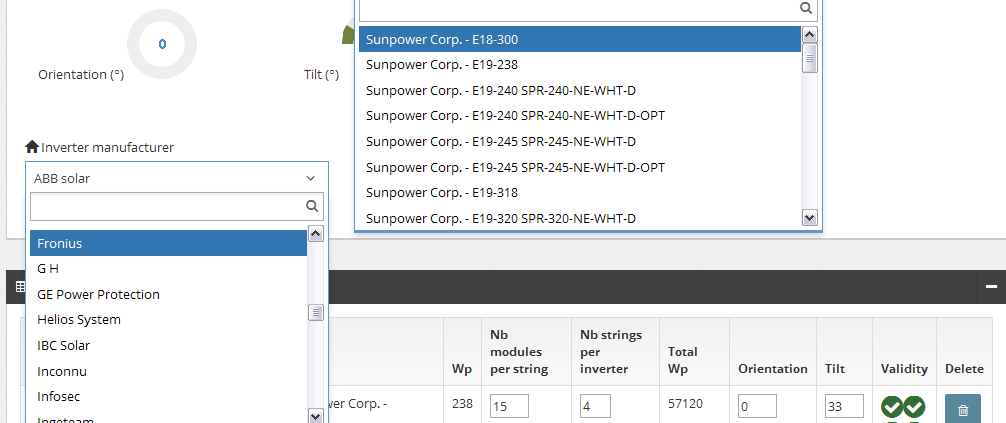Click Nb strings per inverter input

(595, 406)
